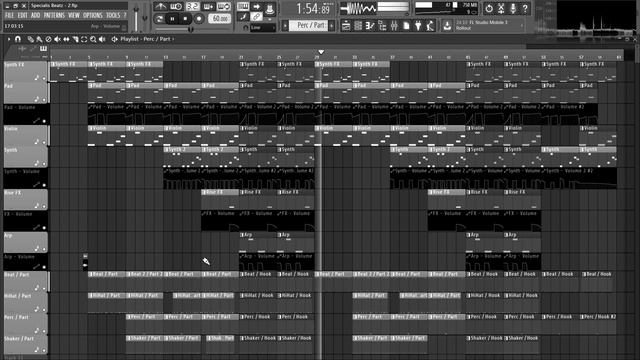Image resolution: width=640 pixels, height=360 pixels.
Task: Stop playback
Action: [186, 19]
